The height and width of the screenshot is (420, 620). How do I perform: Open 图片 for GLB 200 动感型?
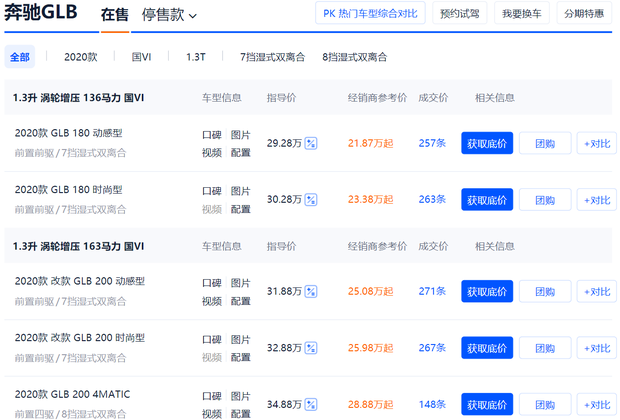240,283
